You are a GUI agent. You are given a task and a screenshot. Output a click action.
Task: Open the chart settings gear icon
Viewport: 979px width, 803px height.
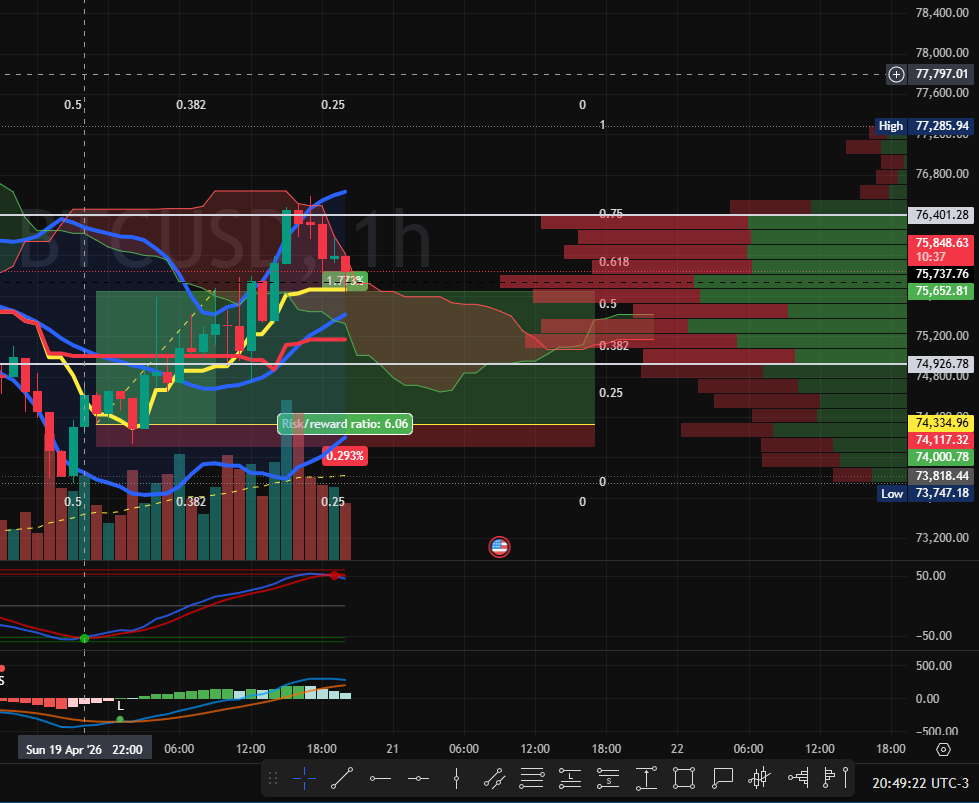[x=943, y=749]
